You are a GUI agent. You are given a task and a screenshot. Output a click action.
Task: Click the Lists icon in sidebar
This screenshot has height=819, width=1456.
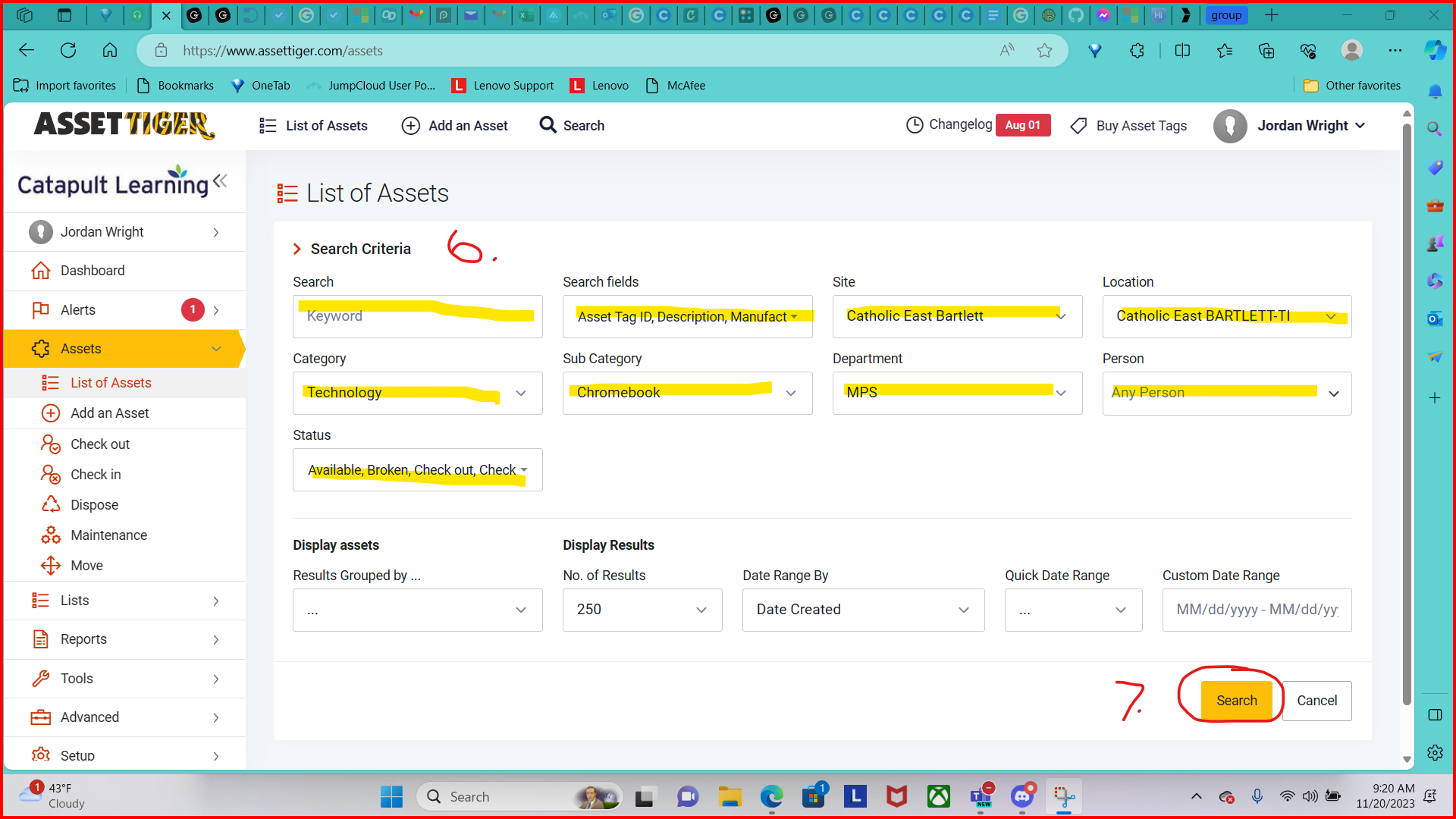click(41, 601)
